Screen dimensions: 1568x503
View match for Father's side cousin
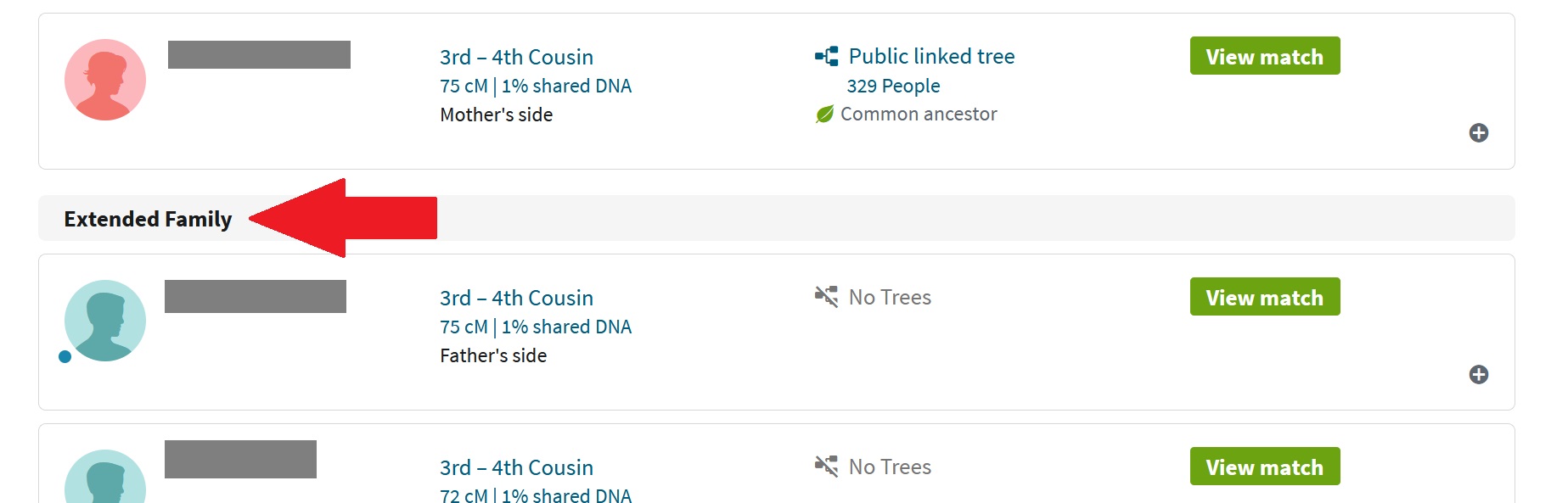pyautogui.click(x=1265, y=297)
